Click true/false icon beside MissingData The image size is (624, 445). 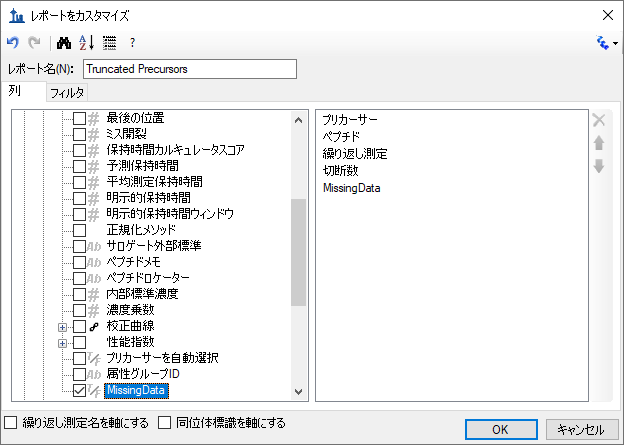click(x=94, y=390)
